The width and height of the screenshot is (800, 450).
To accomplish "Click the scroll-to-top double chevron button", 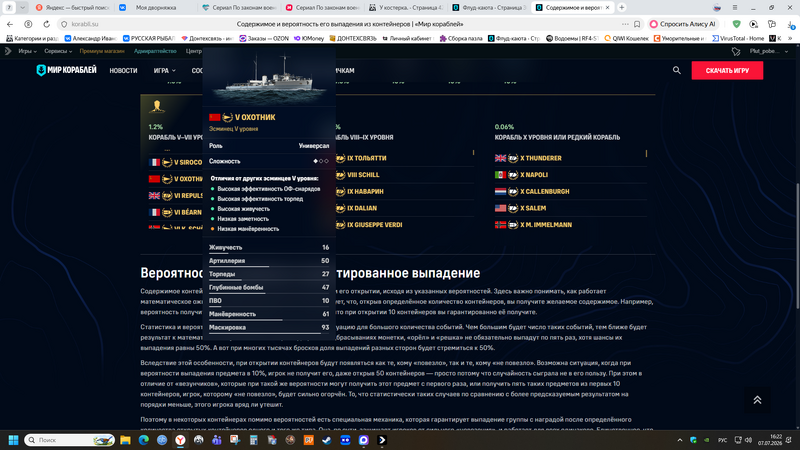I will click(757, 400).
